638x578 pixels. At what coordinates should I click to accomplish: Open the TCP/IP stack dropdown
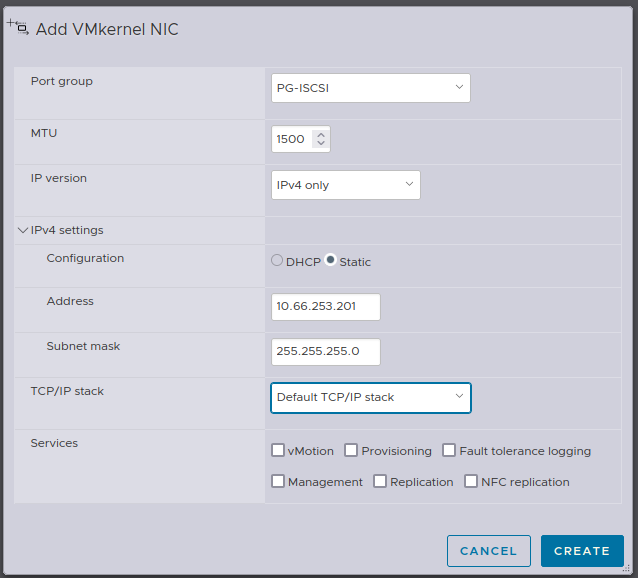click(x=370, y=397)
